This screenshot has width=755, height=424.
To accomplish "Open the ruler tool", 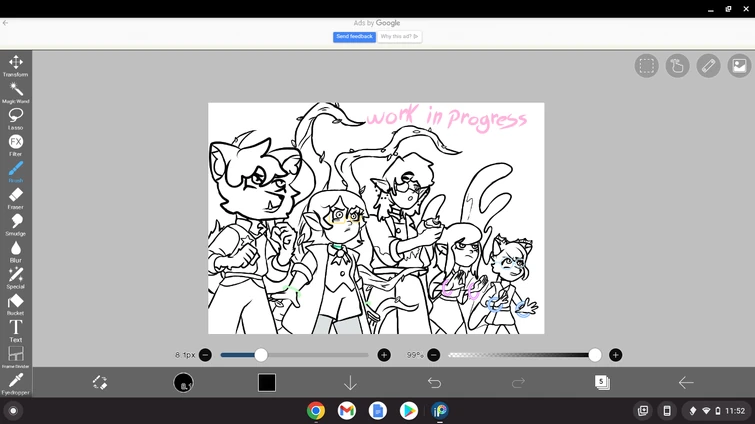I will (708, 65).
